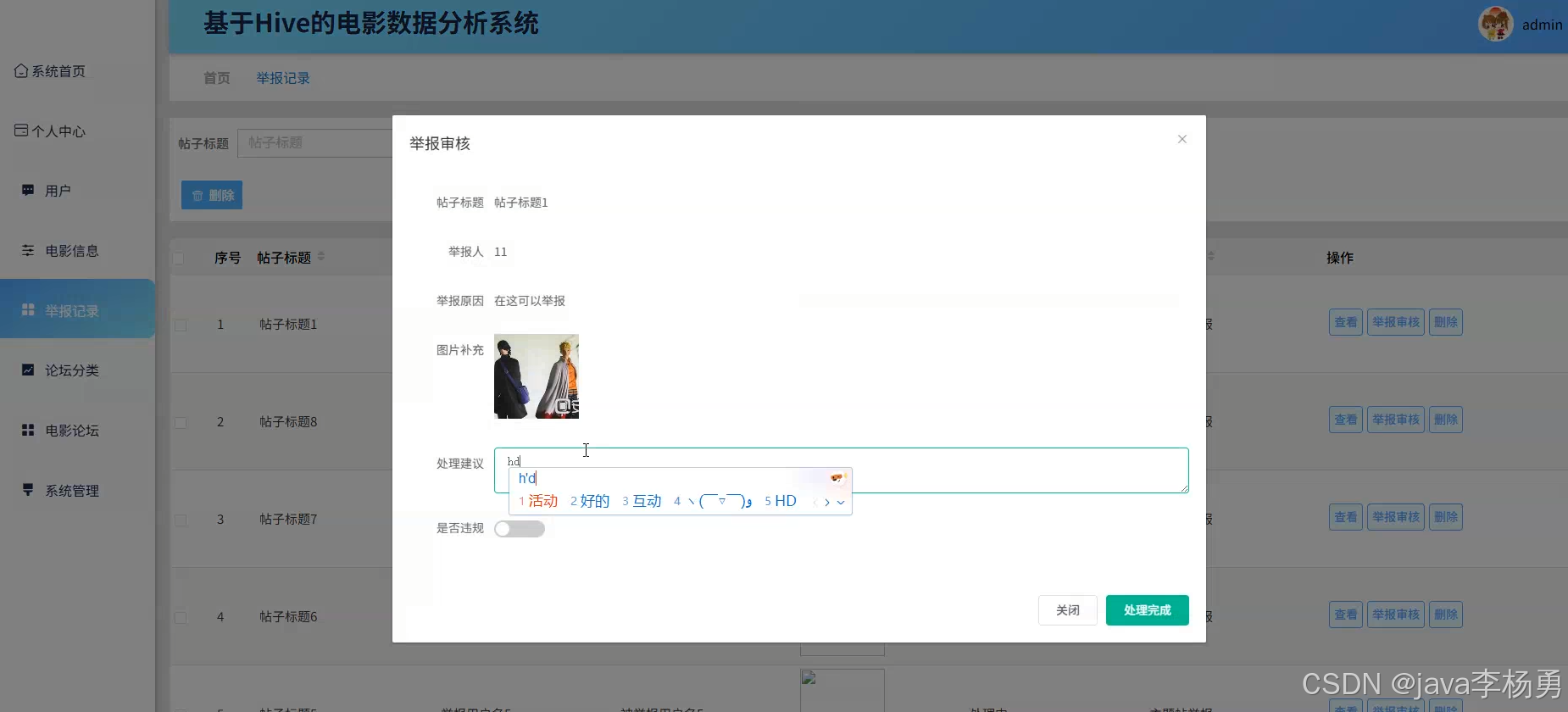
Task: Click 删除 for row 帖子标题6
Action: [1446, 615]
